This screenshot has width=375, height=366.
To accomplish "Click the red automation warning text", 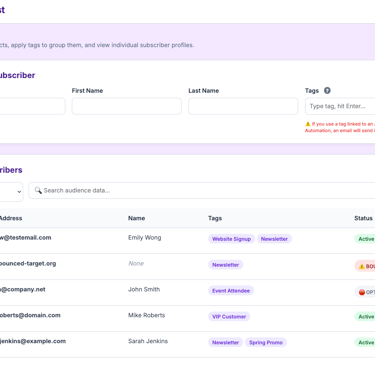I will click(x=340, y=127).
